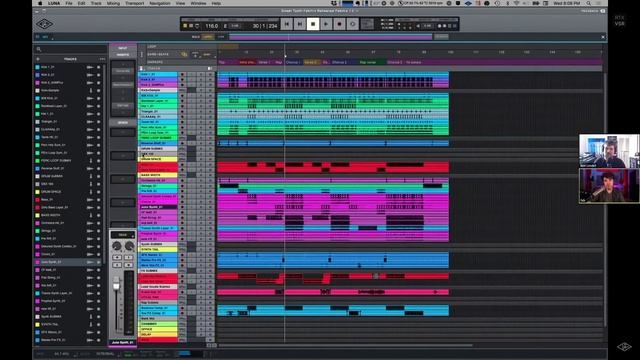Screen dimensions: 640x360
Task: Click the plus icon in TRACKS header
Action: [38, 59]
